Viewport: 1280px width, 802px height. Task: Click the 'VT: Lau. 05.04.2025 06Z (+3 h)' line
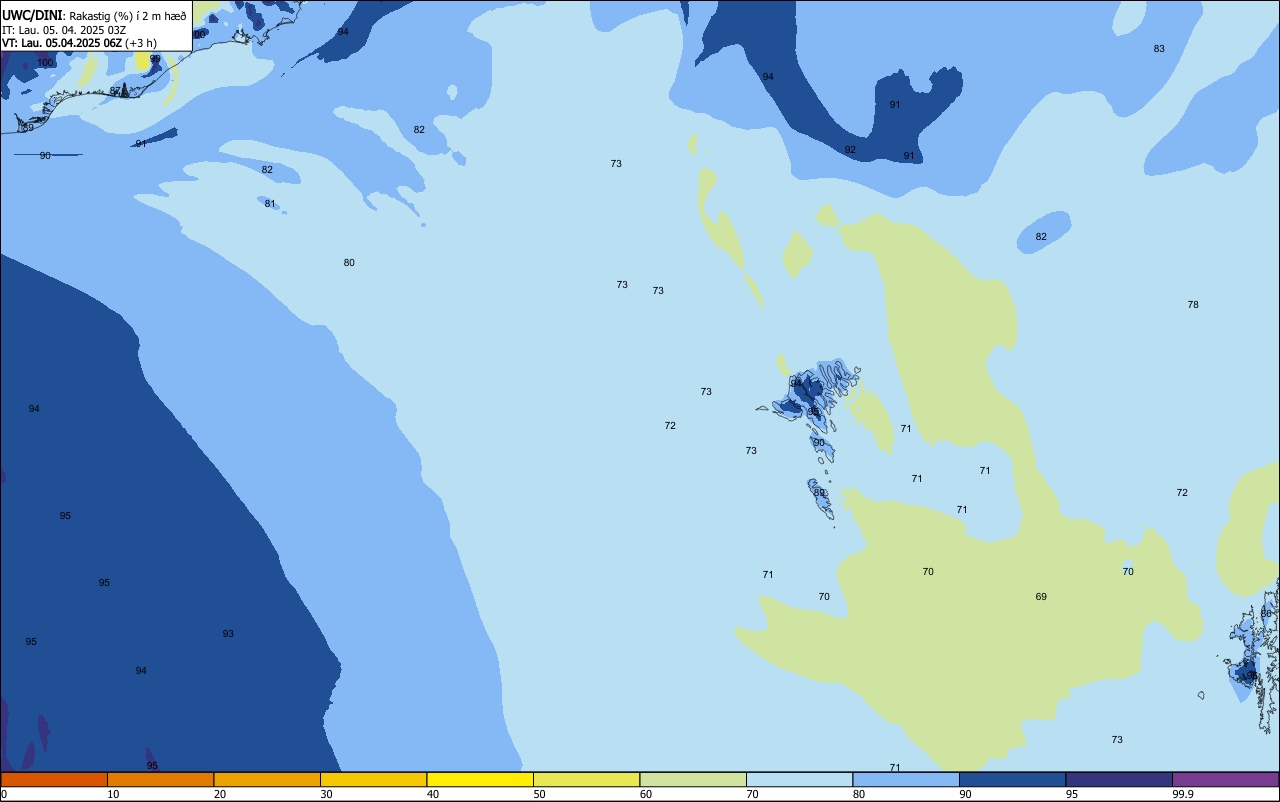79,43
